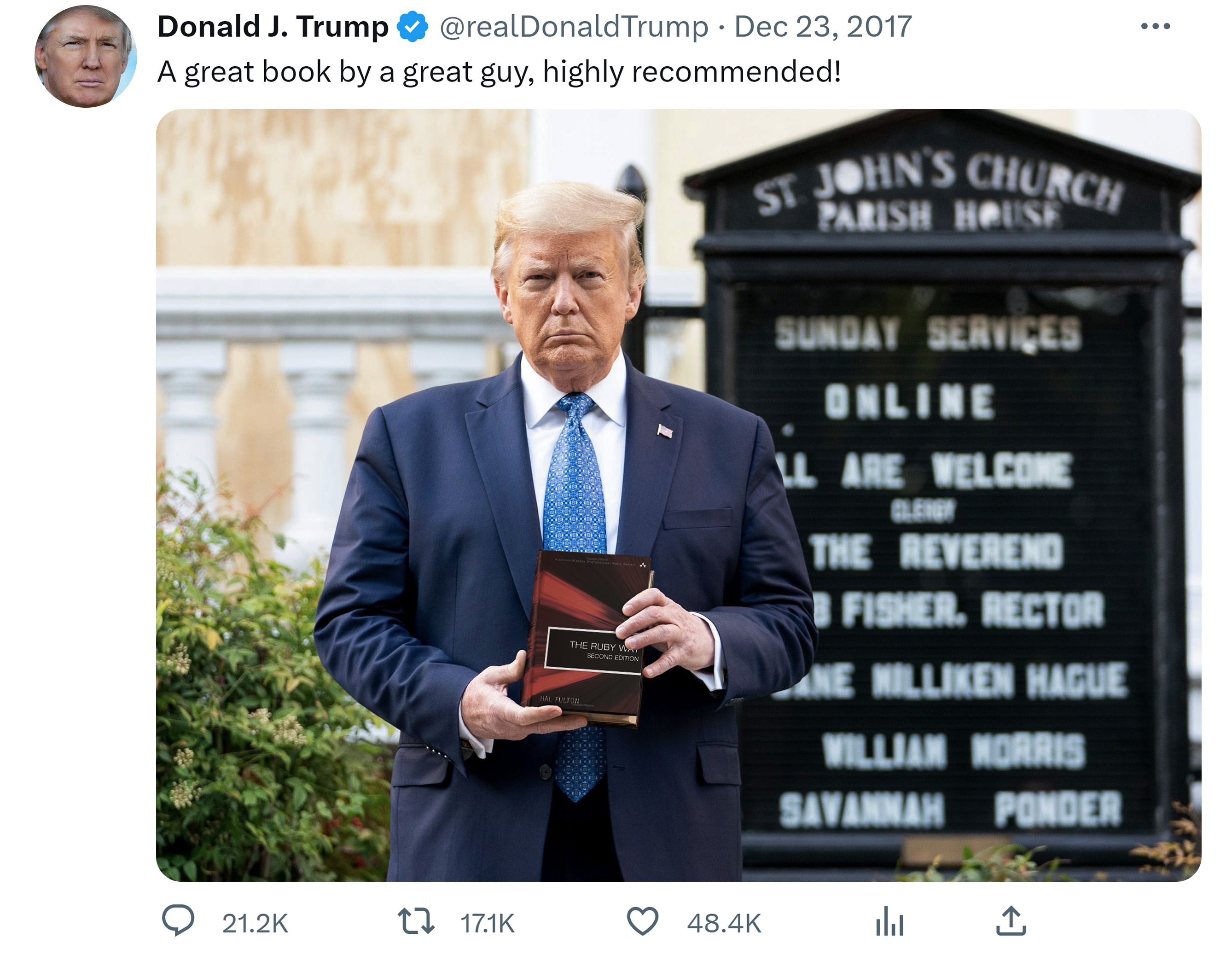Screen dimensions: 1232x961
Task: Click the retweet arrows icon
Action: (416, 920)
